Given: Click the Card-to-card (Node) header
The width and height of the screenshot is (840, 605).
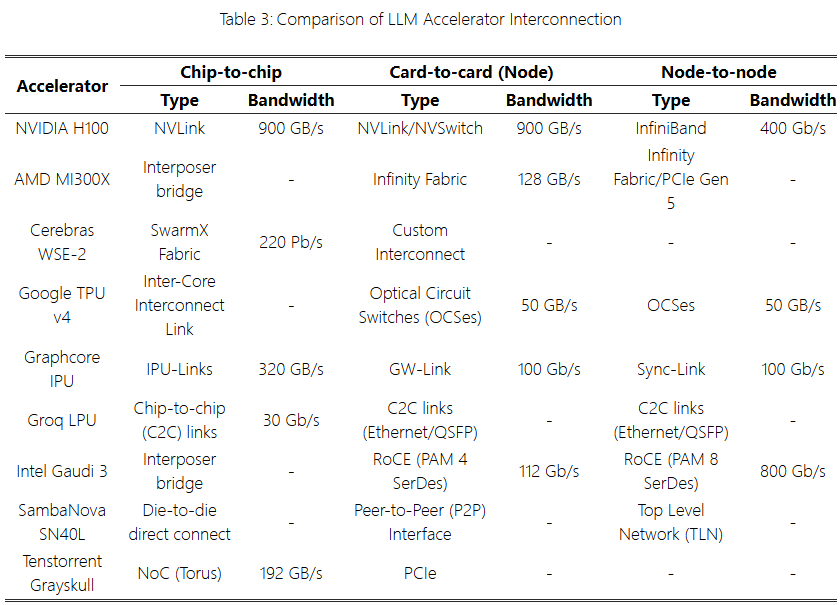Looking at the screenshot, I should pyautogui.click(x=471, y=72).
